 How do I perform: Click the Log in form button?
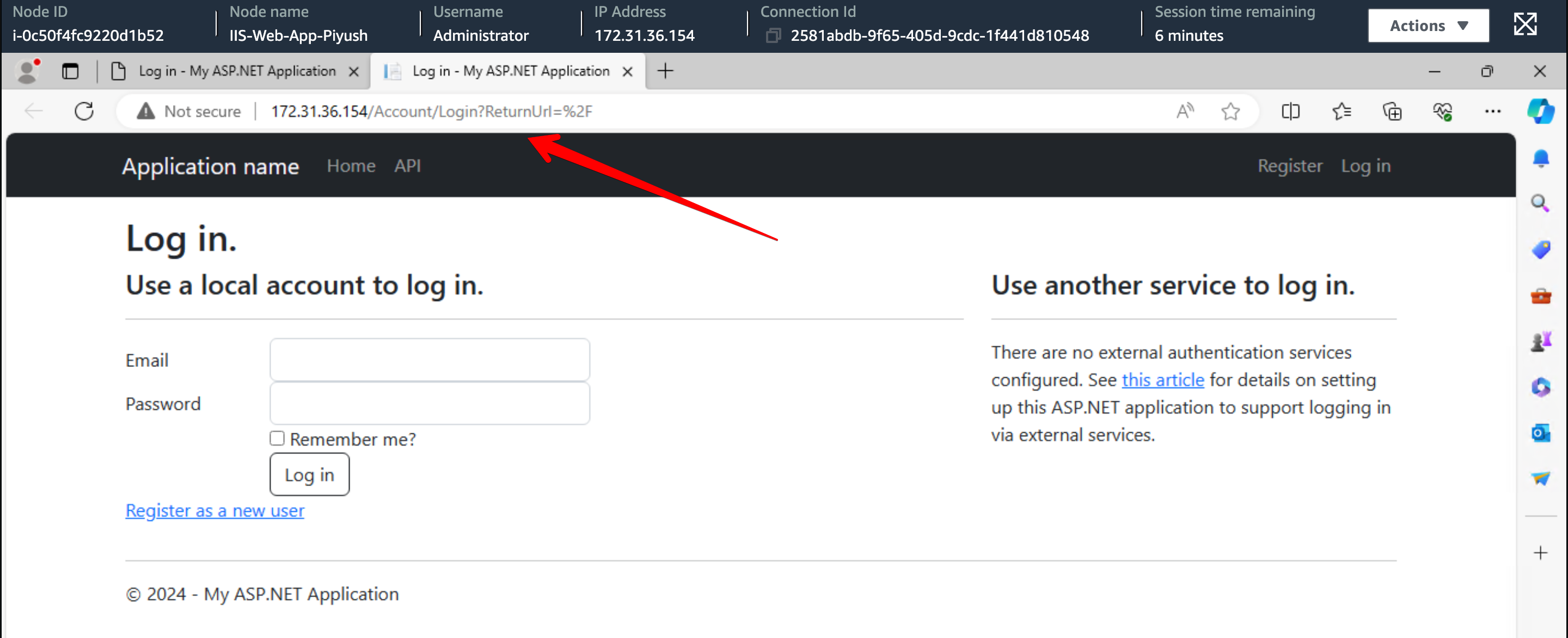coord(309,474)
